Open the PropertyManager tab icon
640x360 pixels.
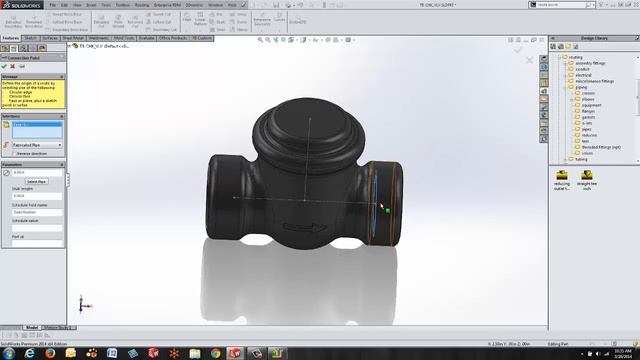click(14, 48)
